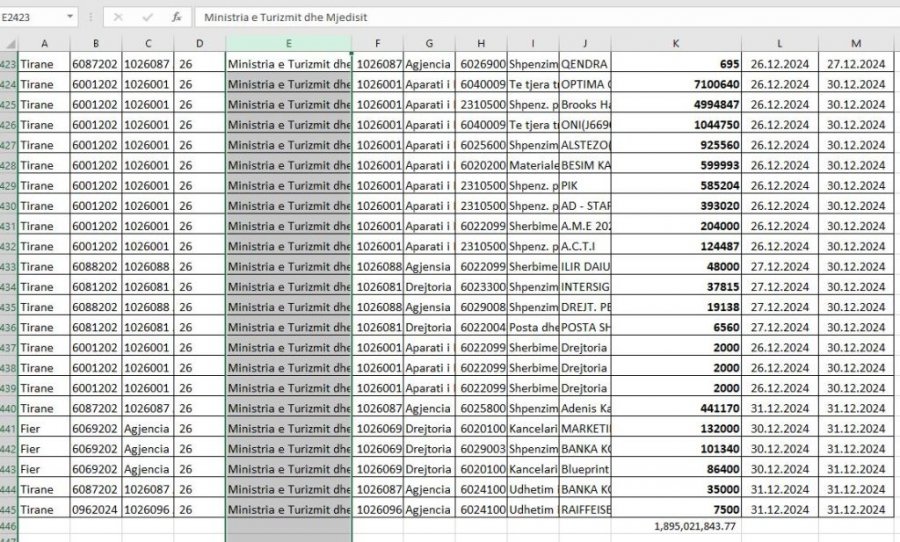
Task: Select the column M header
Action: (x=856, y=43)
